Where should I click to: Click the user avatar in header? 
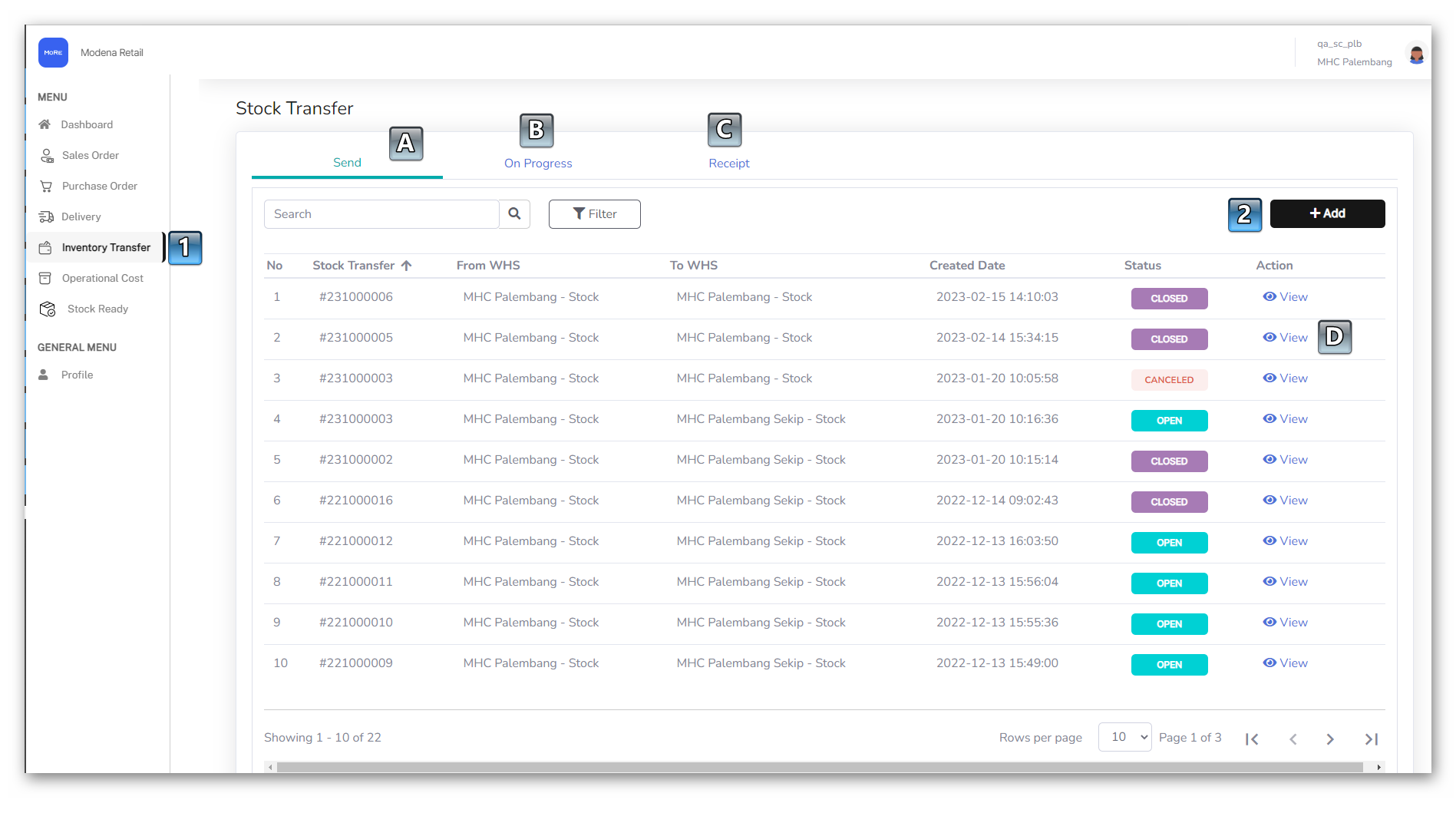[1416, 53]
